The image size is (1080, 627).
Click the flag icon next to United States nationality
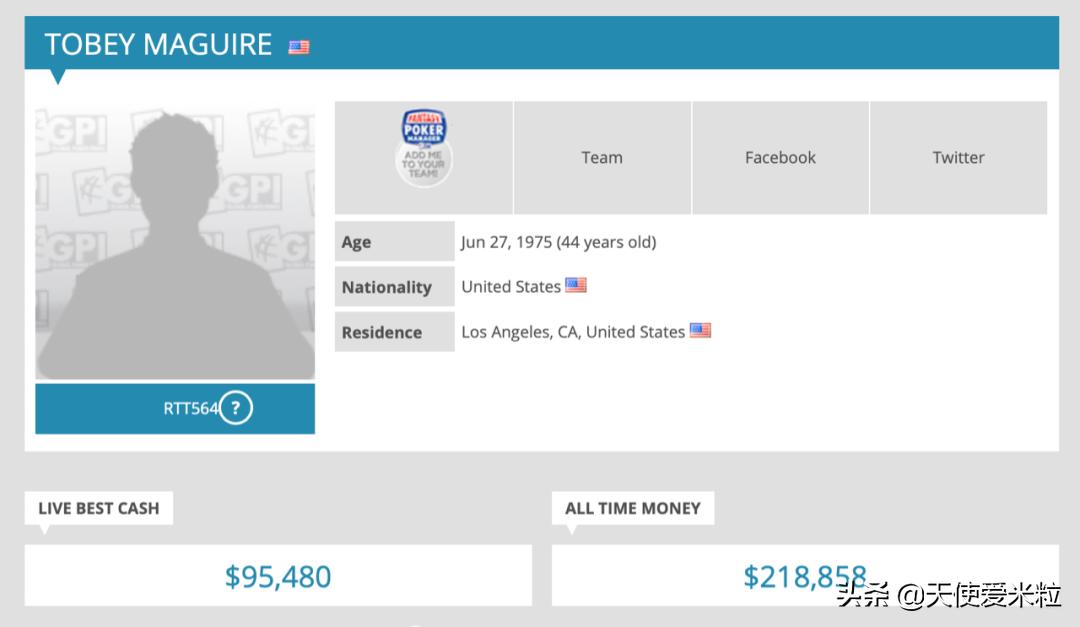[x=576, y=285]
